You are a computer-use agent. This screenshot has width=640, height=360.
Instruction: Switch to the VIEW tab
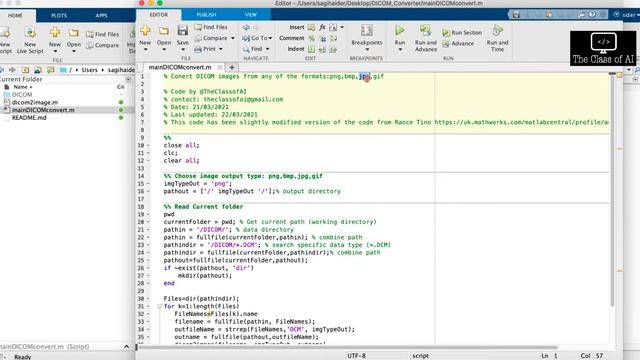pyautogui.click(x=251, y=15)
